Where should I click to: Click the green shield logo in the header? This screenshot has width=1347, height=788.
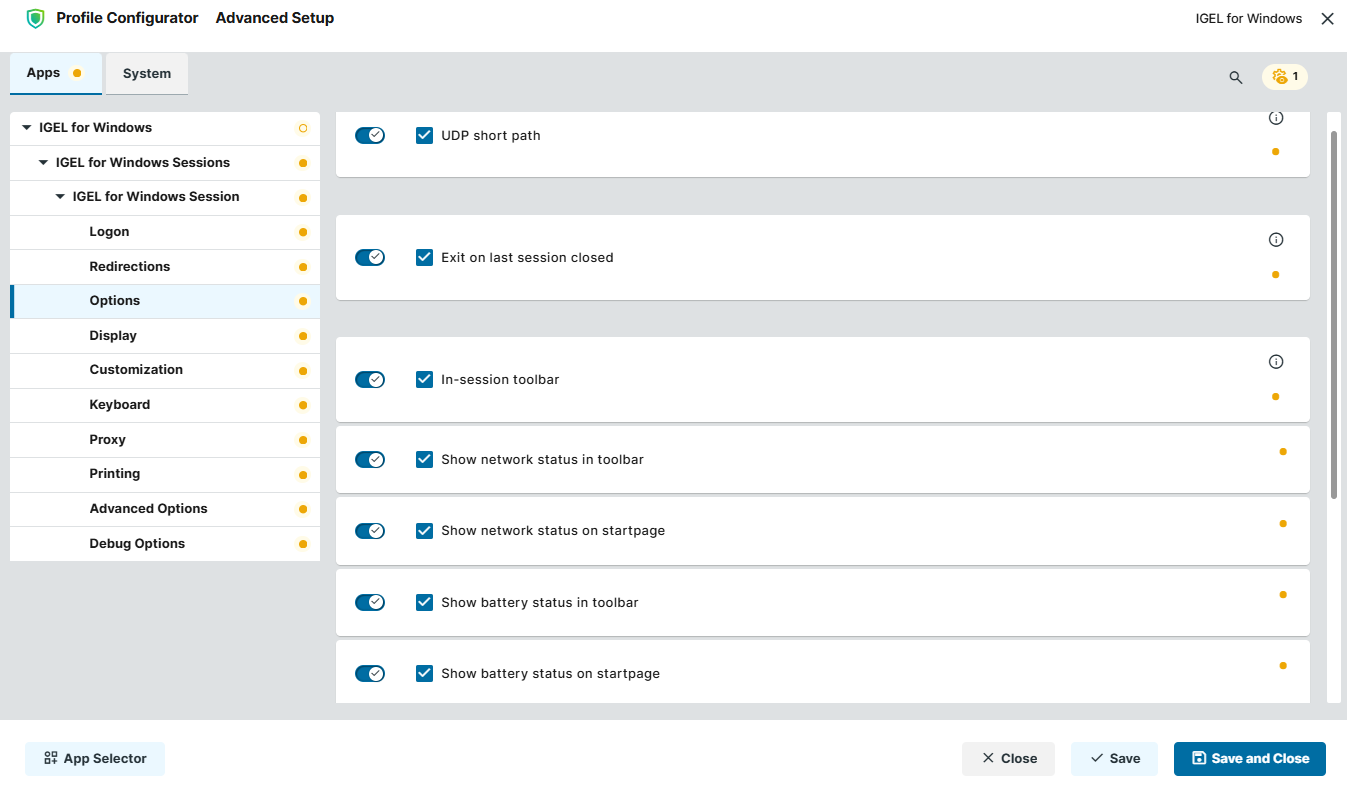pos(35,18)
